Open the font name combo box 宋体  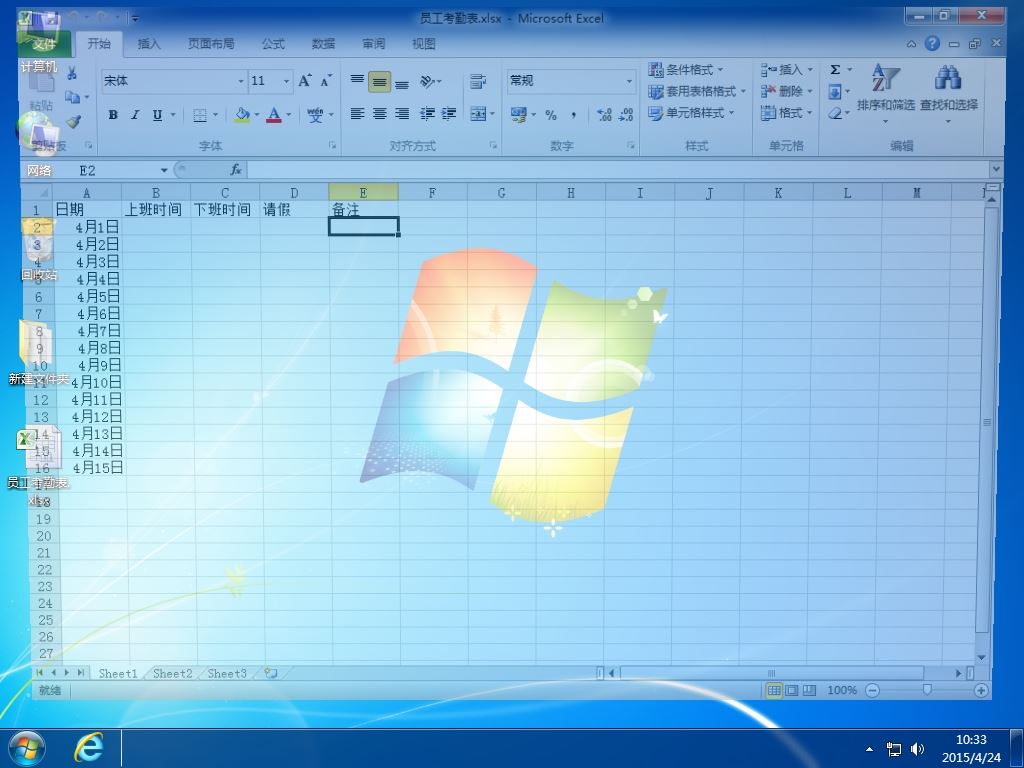click(x=174, y=81)
